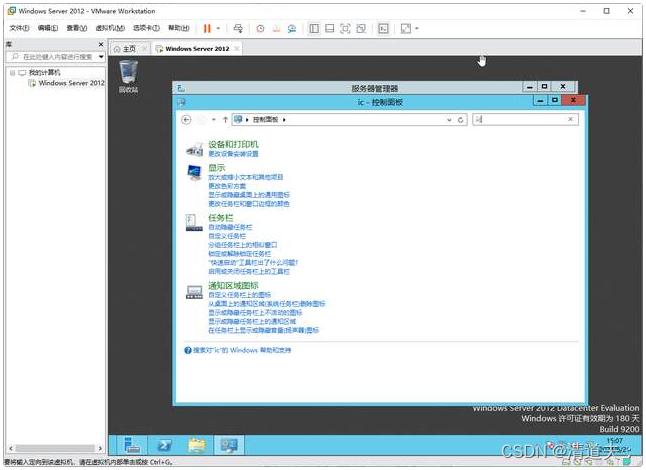
Task: Switch to Unity mode toolbar icon
Action: [361, 28]
